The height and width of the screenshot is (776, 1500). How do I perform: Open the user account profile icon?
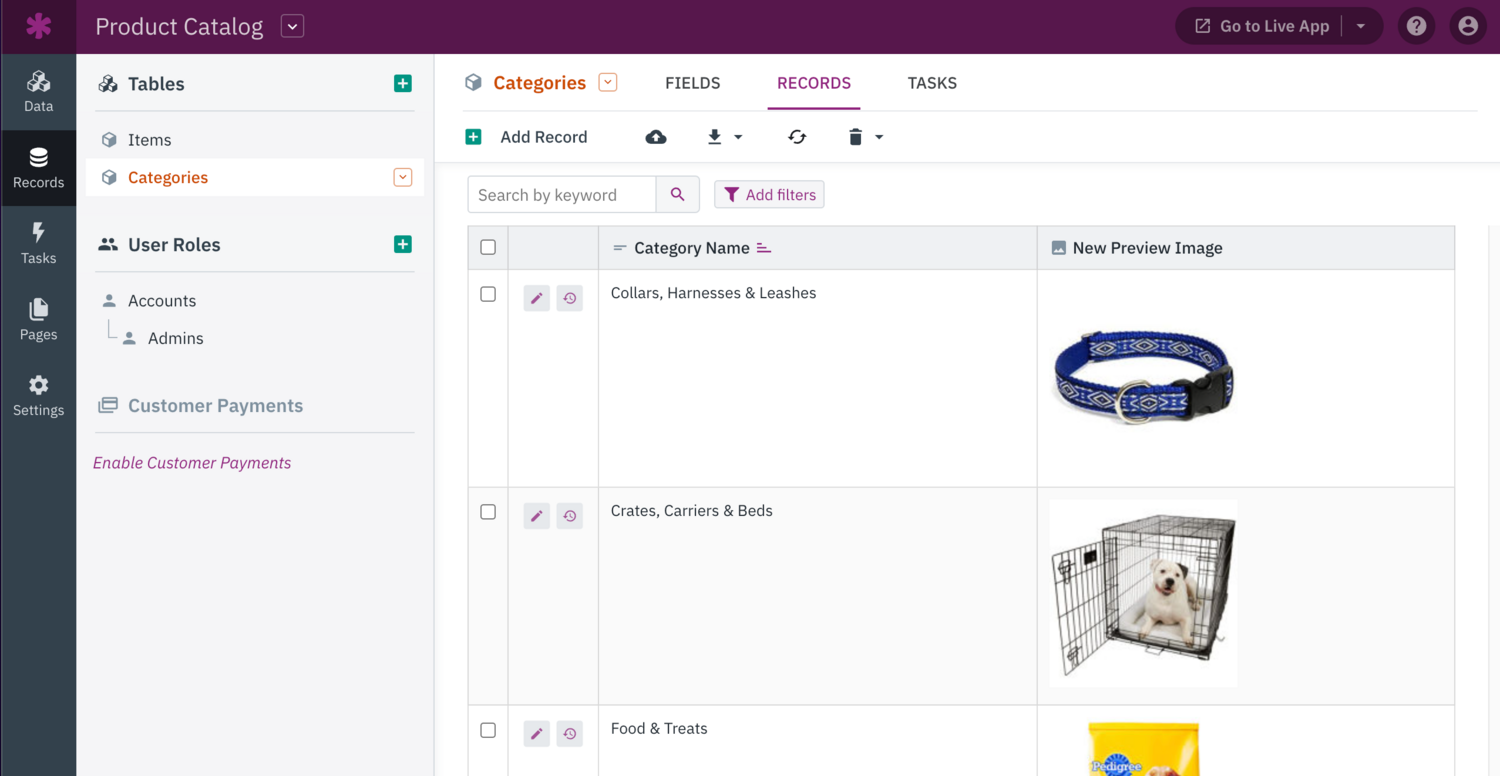1467,26
